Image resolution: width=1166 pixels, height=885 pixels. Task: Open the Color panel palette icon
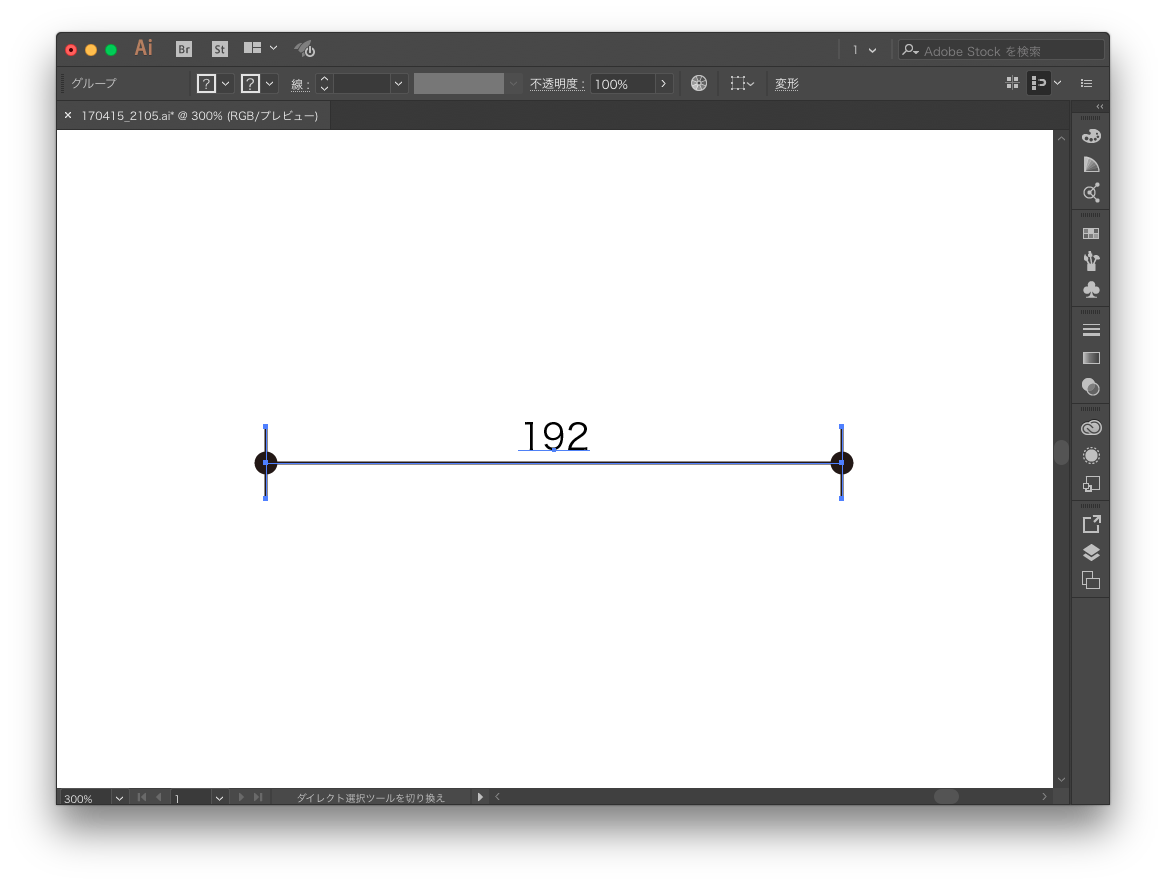pos(1091,136)
